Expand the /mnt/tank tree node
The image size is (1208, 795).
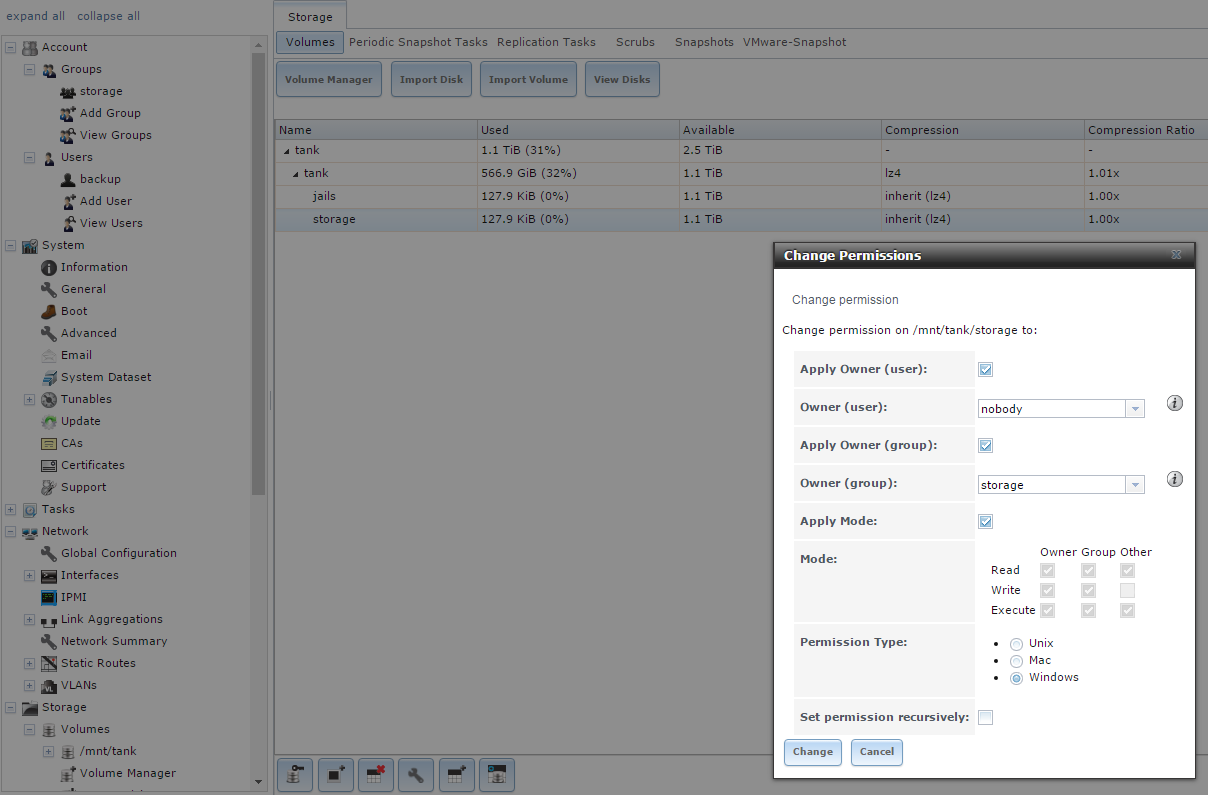[x=49, y=751]
